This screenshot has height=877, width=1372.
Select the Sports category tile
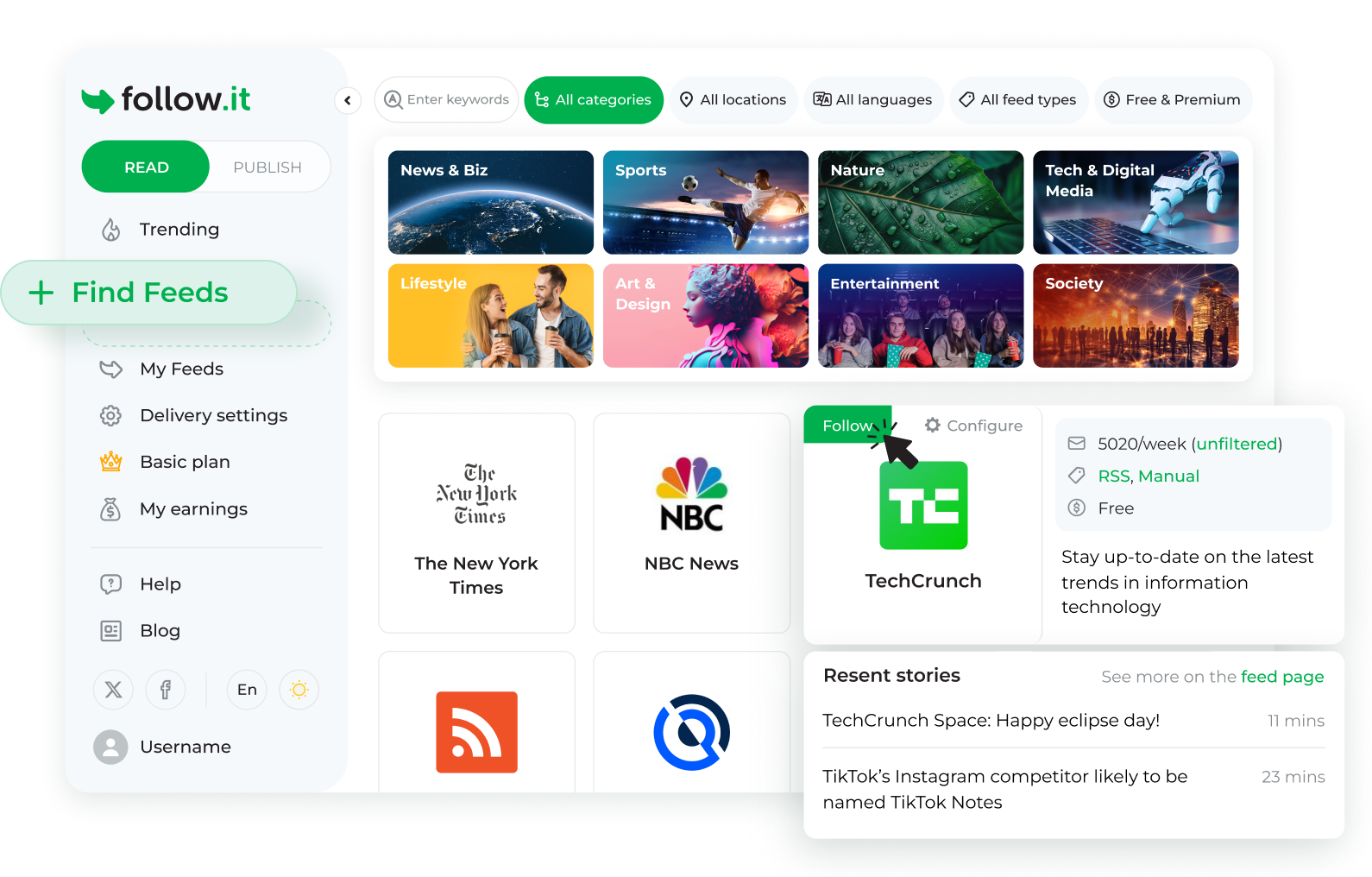tap(706, 203)
